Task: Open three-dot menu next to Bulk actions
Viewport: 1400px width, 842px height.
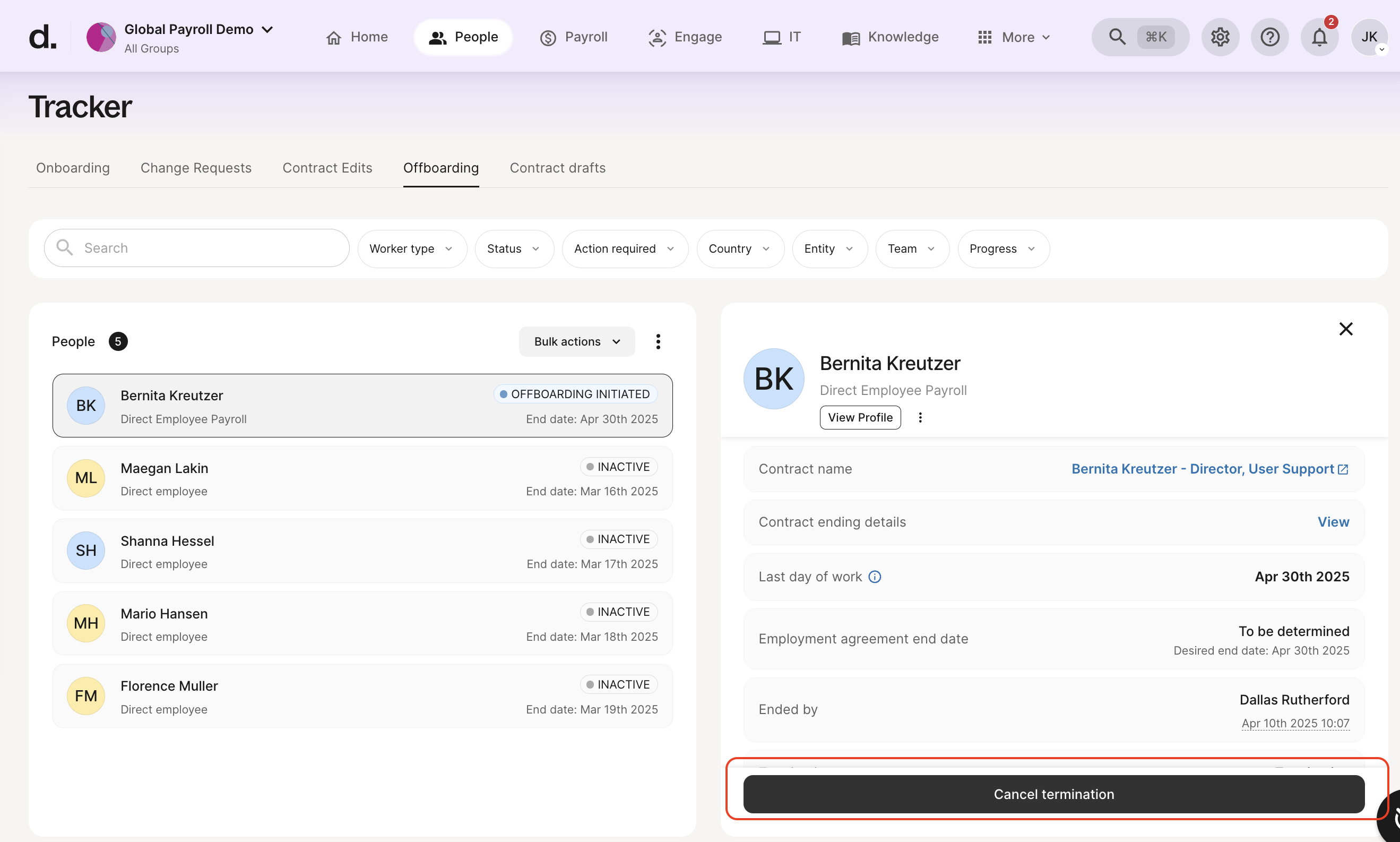Action: (658, 341)
